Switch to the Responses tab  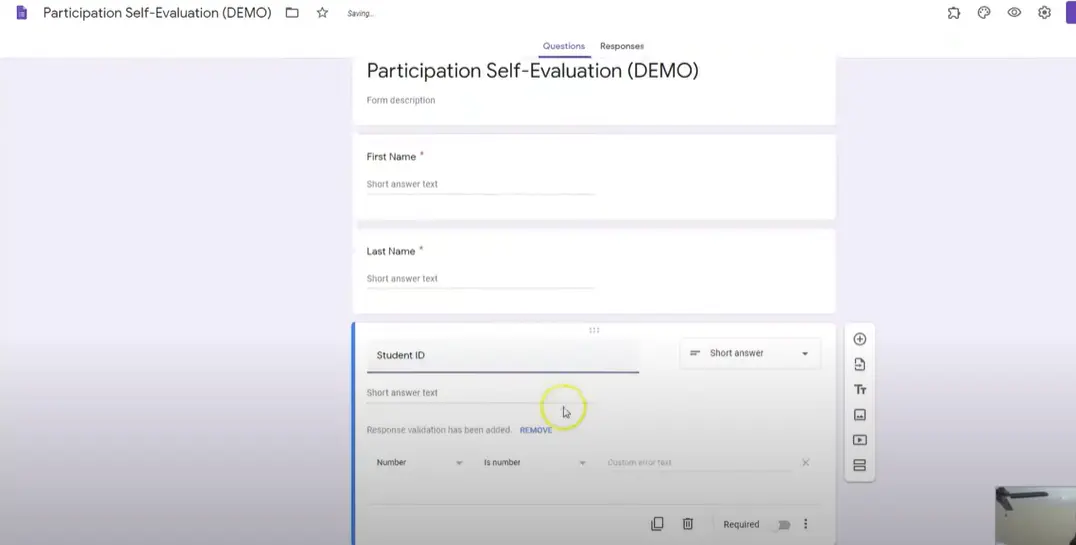(x=622, y=46)
